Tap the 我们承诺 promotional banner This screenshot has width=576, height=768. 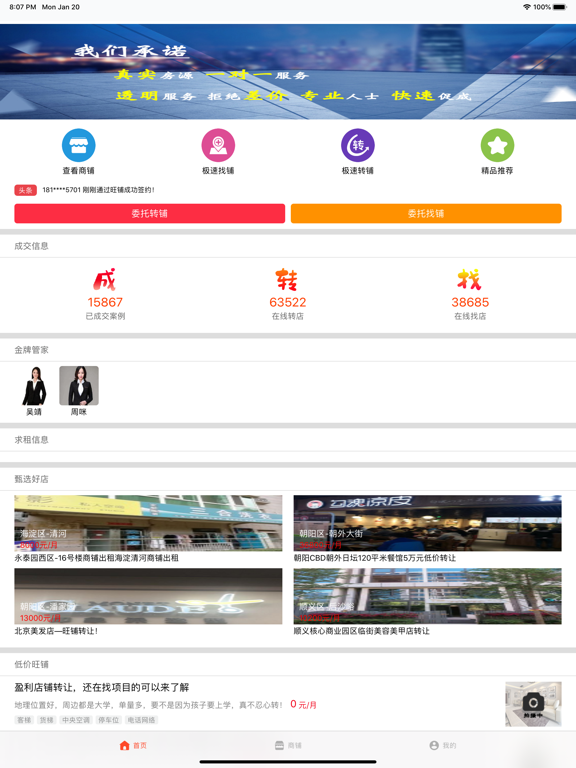[288, 72]
